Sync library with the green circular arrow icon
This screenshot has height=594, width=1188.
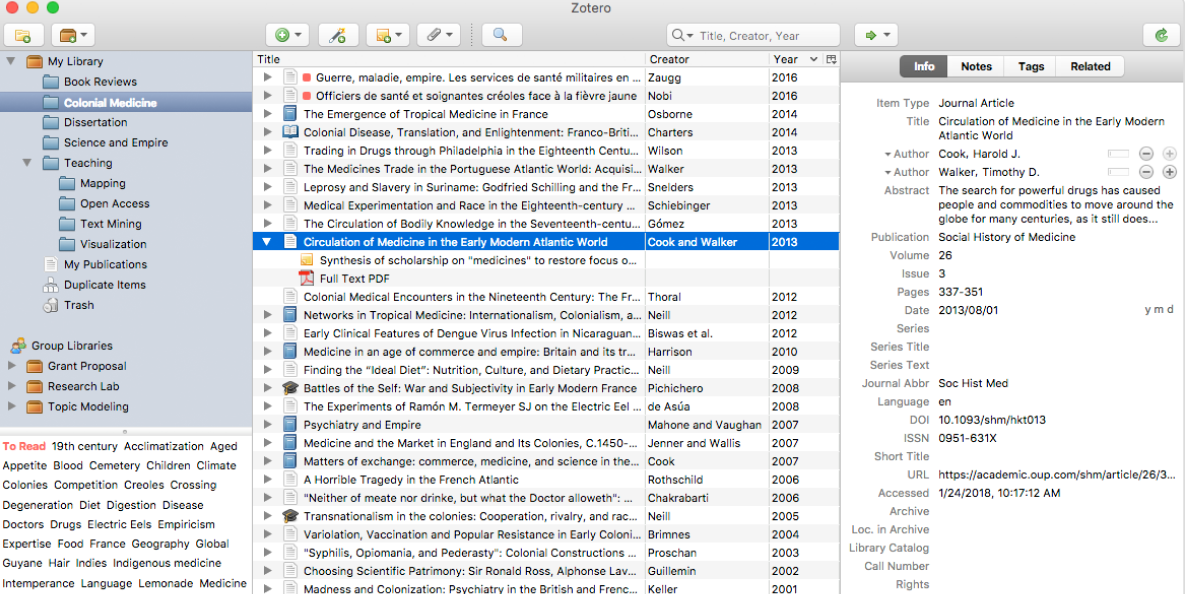click(x=1160, y=33)
